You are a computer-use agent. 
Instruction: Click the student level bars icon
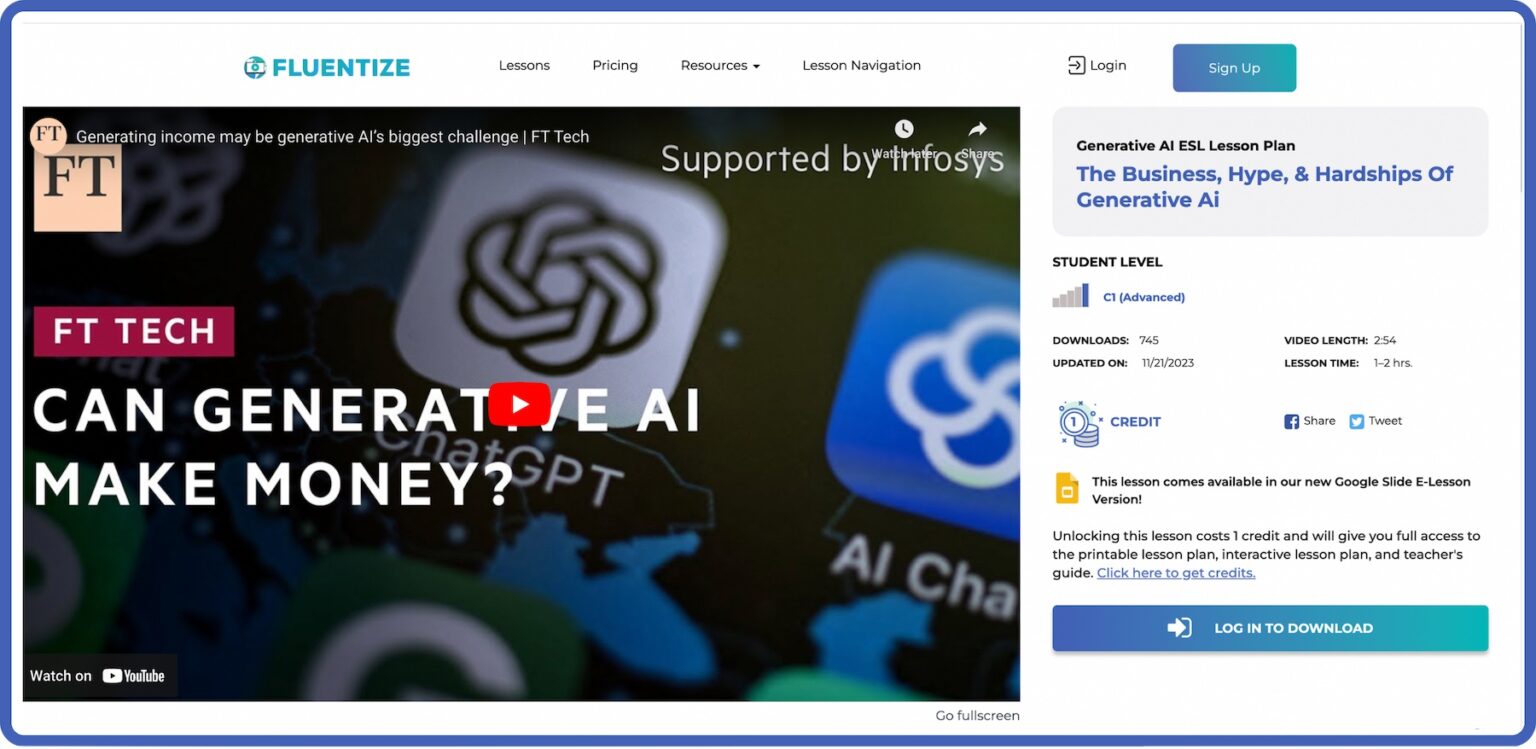coord(1071,296)
